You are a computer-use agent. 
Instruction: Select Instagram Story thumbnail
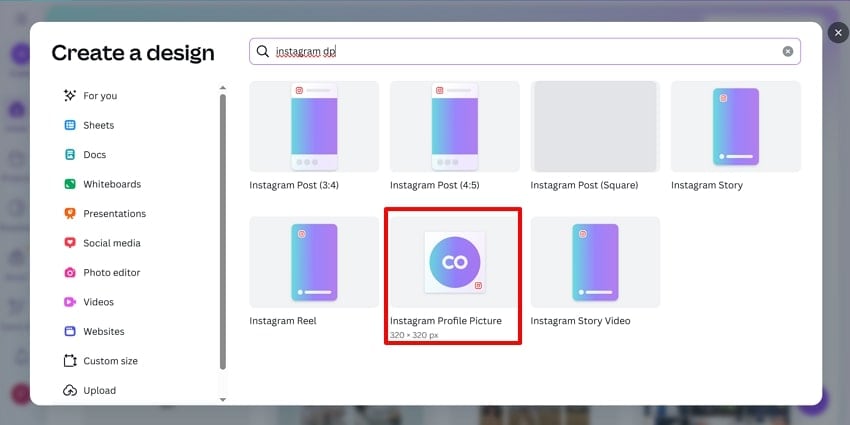pyautogui.click(x=736, y=126)
